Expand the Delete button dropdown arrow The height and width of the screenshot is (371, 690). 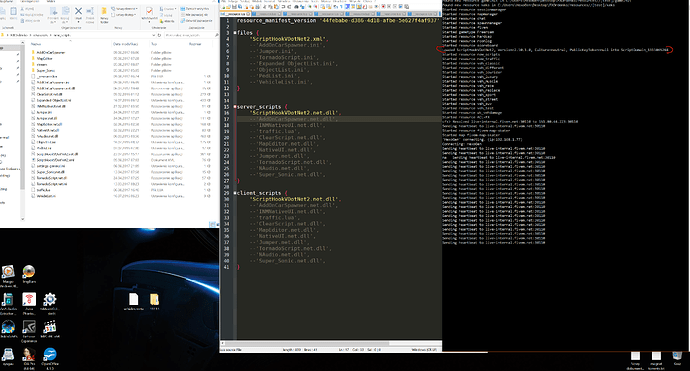(78, 22)
